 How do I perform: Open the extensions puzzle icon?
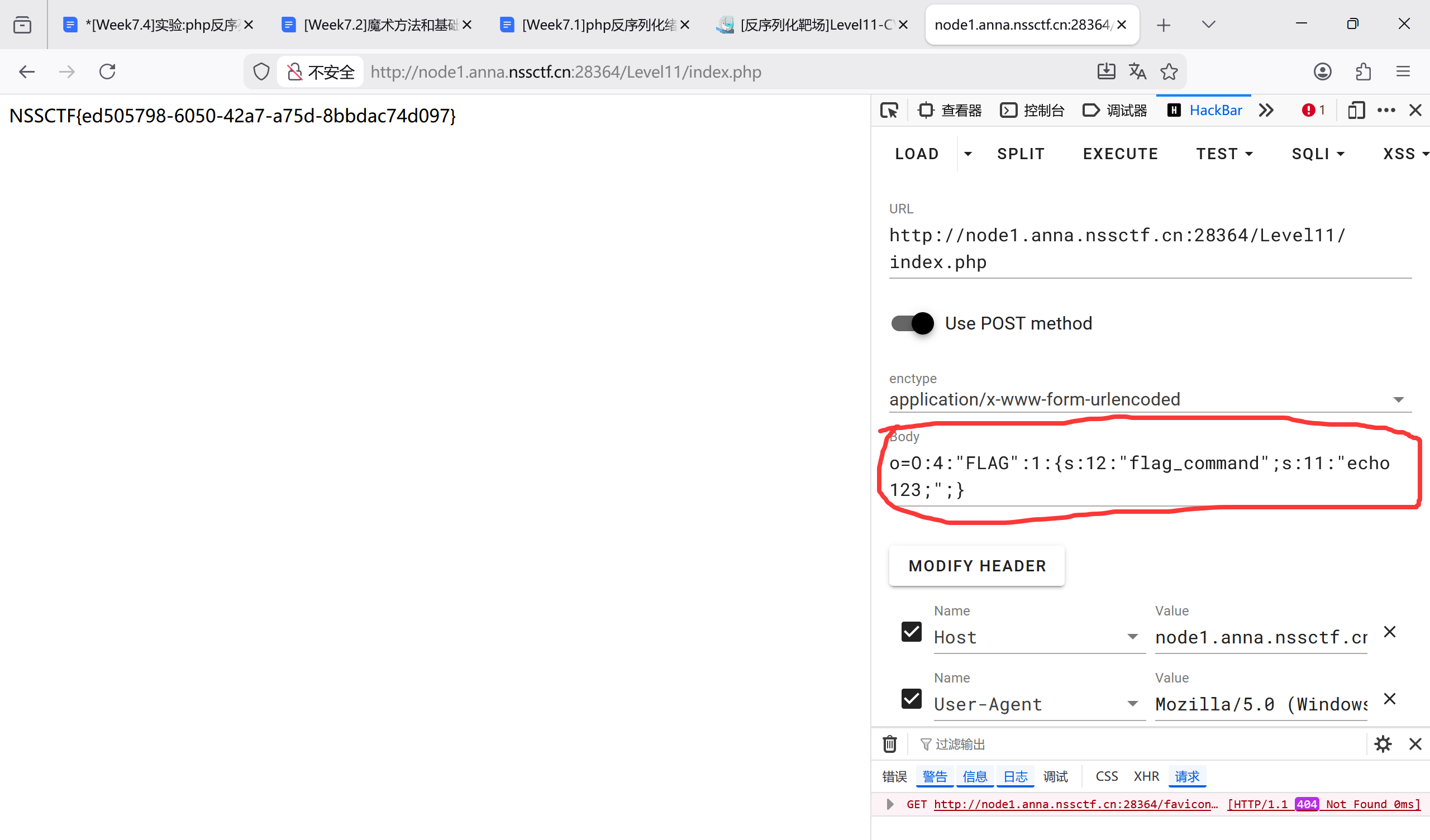[1363, 71]
